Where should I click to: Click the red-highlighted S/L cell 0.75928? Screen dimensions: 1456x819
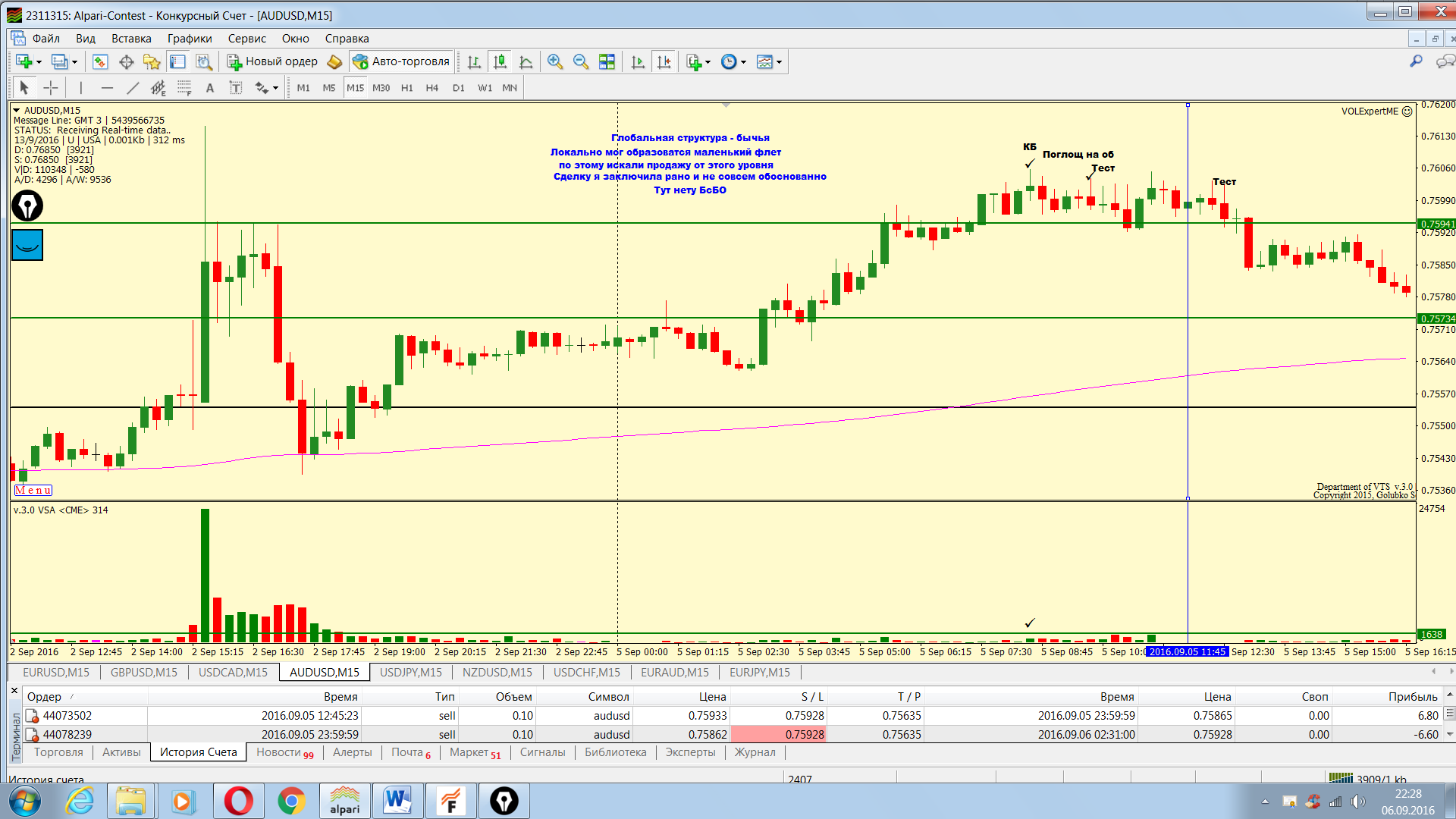tap(778, 734)
